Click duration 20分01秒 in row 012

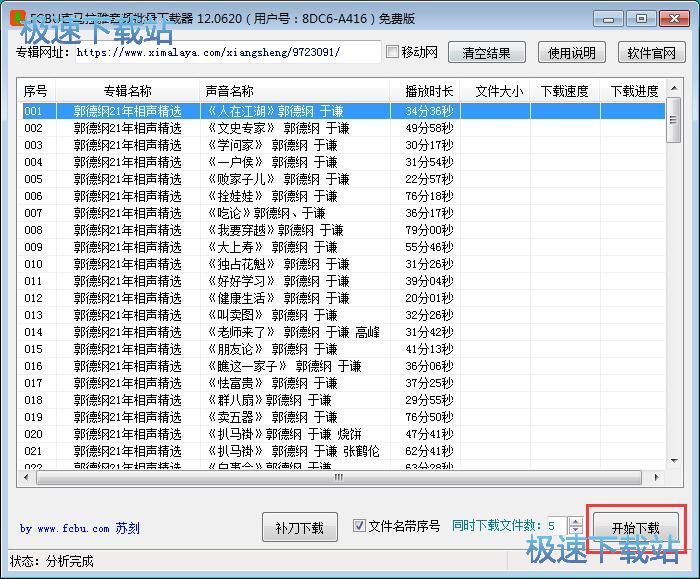(x=429, y=298)
